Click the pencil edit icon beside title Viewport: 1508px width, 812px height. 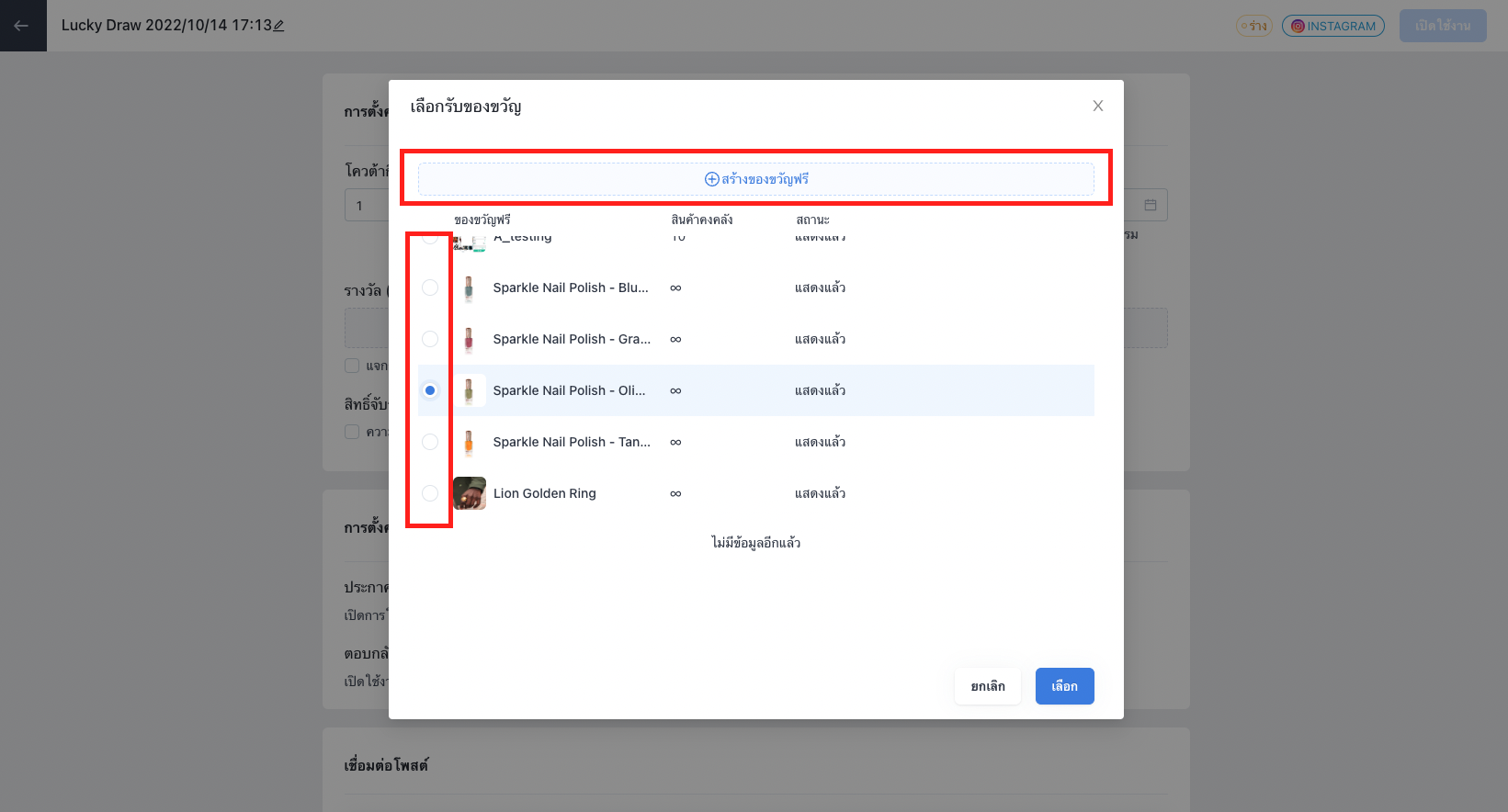coord(279,26)
